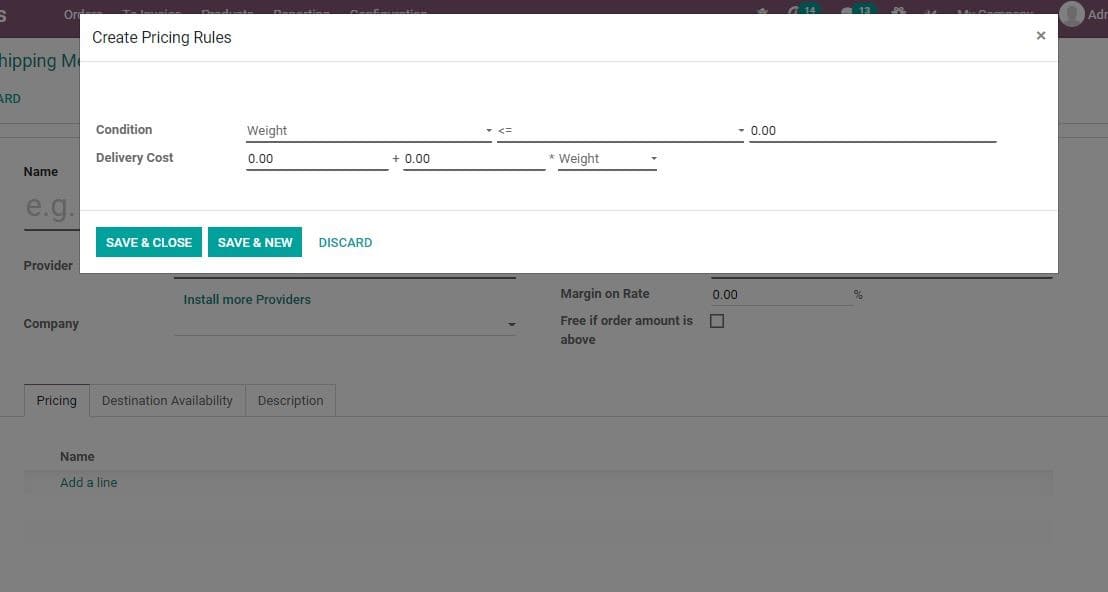The image size is (1108, 592).
Task: Enable Free if order amount is above
Action: [717, 320]
